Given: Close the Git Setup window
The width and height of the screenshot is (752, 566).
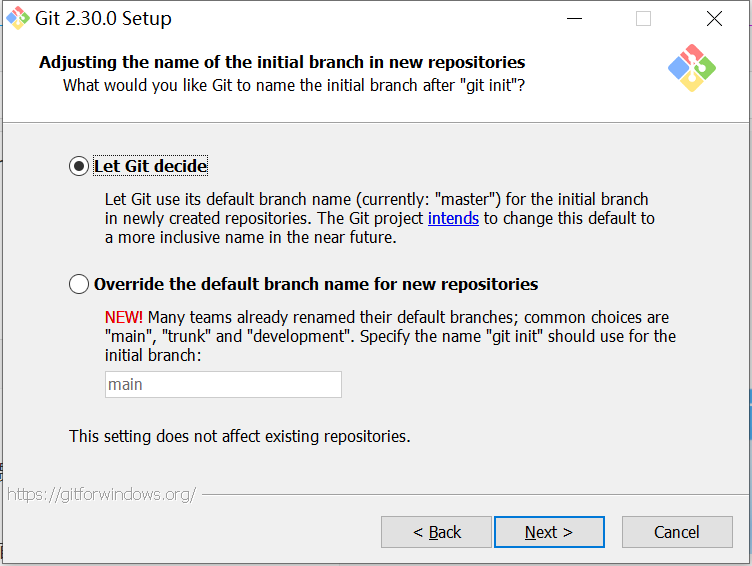Looking at the screenshot, I should pyautogui.click(x=714, y=19).
